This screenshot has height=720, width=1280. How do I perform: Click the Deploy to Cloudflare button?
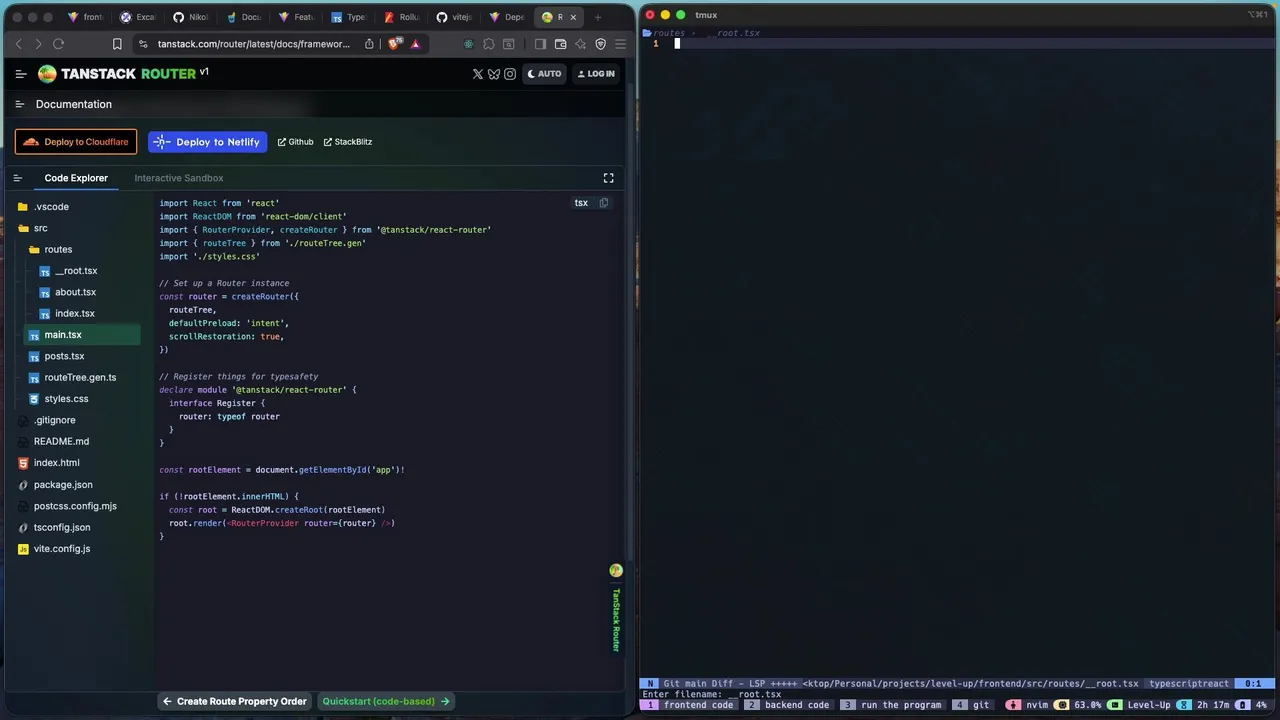click(76, 142)
